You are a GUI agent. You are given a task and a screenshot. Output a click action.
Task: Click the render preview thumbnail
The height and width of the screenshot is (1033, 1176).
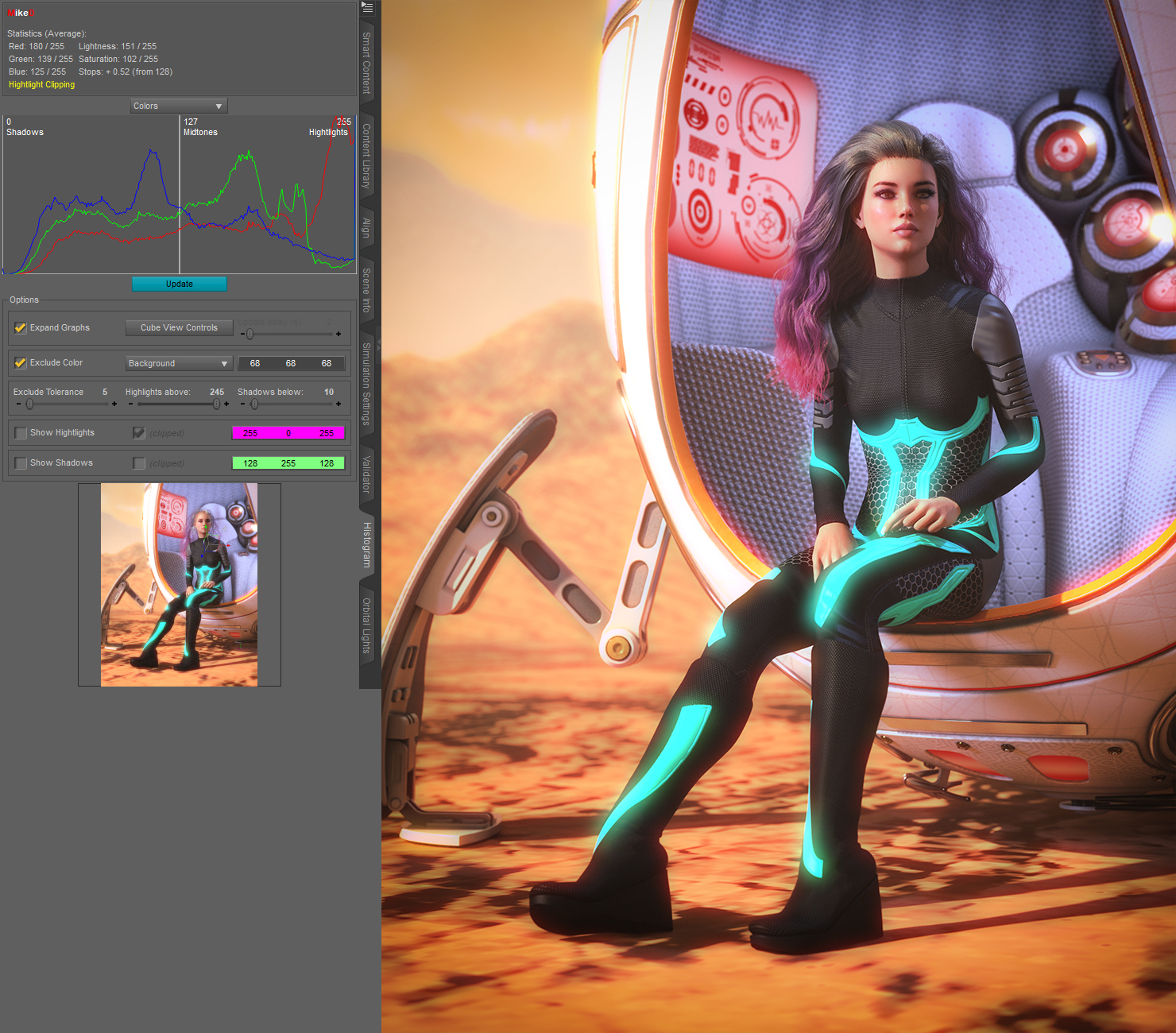(179, 585)
